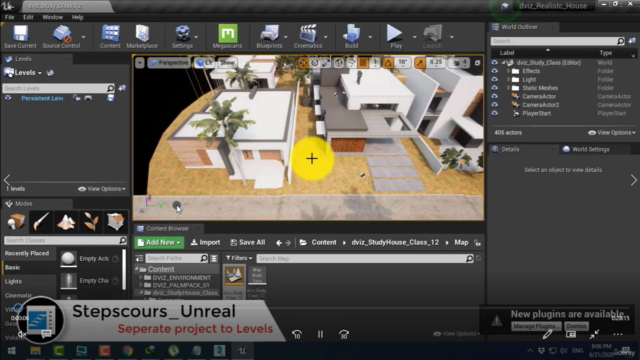Select the Foliage mode icon
The height and width of the screenshot is (360, 640).
(91, 221)
